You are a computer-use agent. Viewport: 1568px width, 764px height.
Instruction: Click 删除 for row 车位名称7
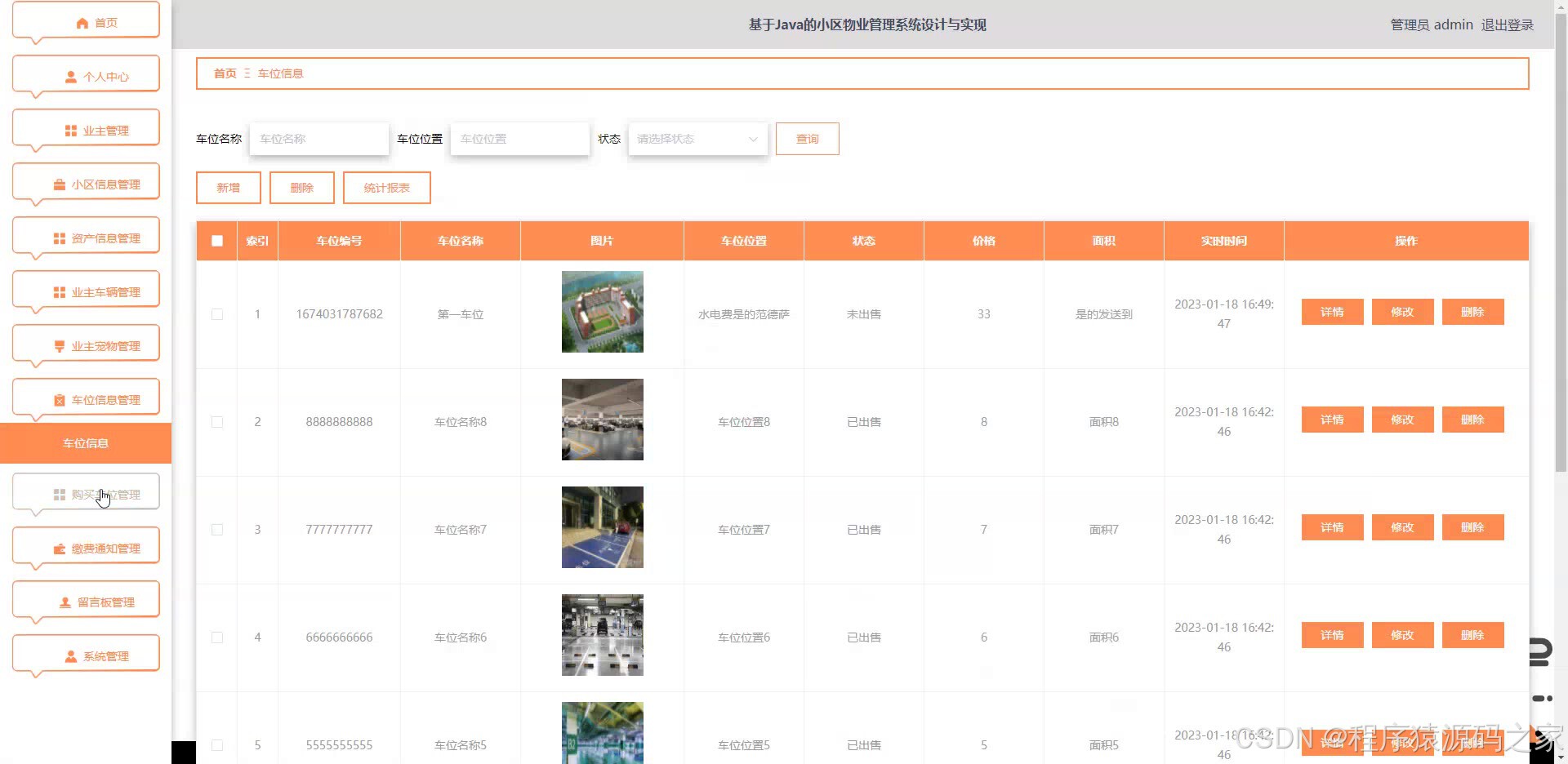[x=1472, y=527]
